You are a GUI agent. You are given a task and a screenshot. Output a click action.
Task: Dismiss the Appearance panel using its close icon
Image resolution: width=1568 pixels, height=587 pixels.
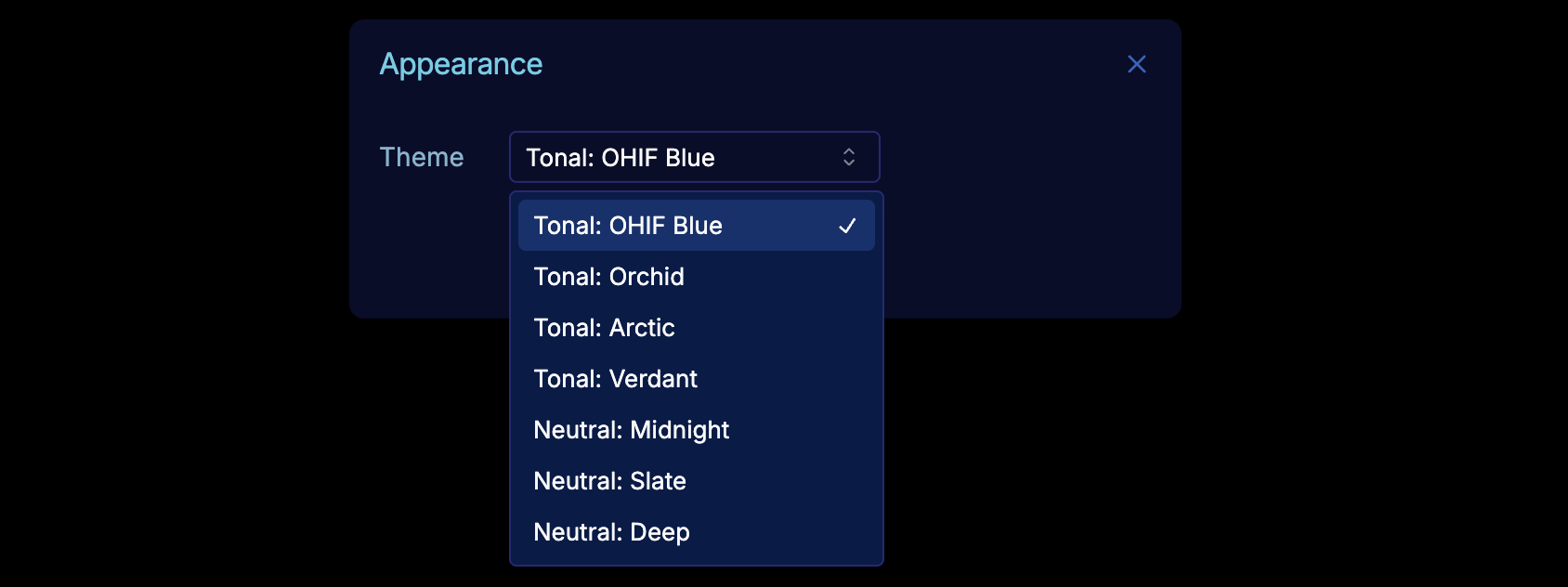point(1136,64)
